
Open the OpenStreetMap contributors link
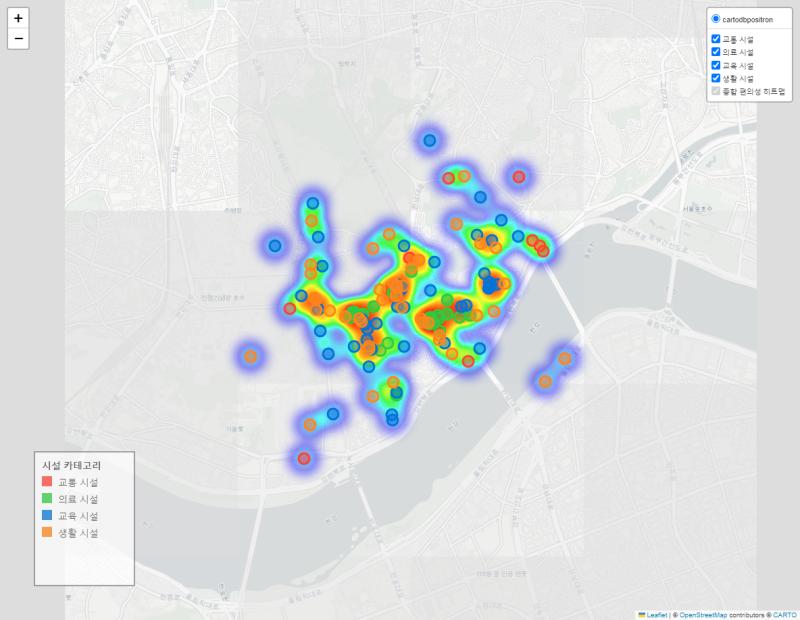[x=703, y=615]
